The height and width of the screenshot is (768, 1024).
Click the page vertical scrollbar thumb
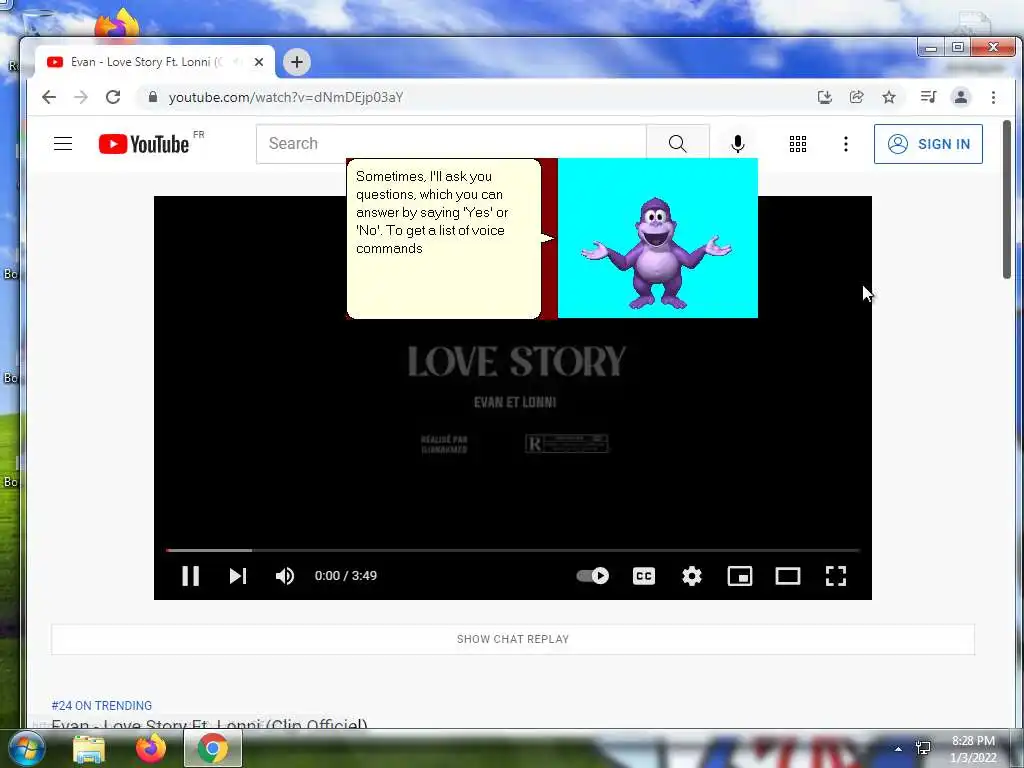(x=1006, y=199)
